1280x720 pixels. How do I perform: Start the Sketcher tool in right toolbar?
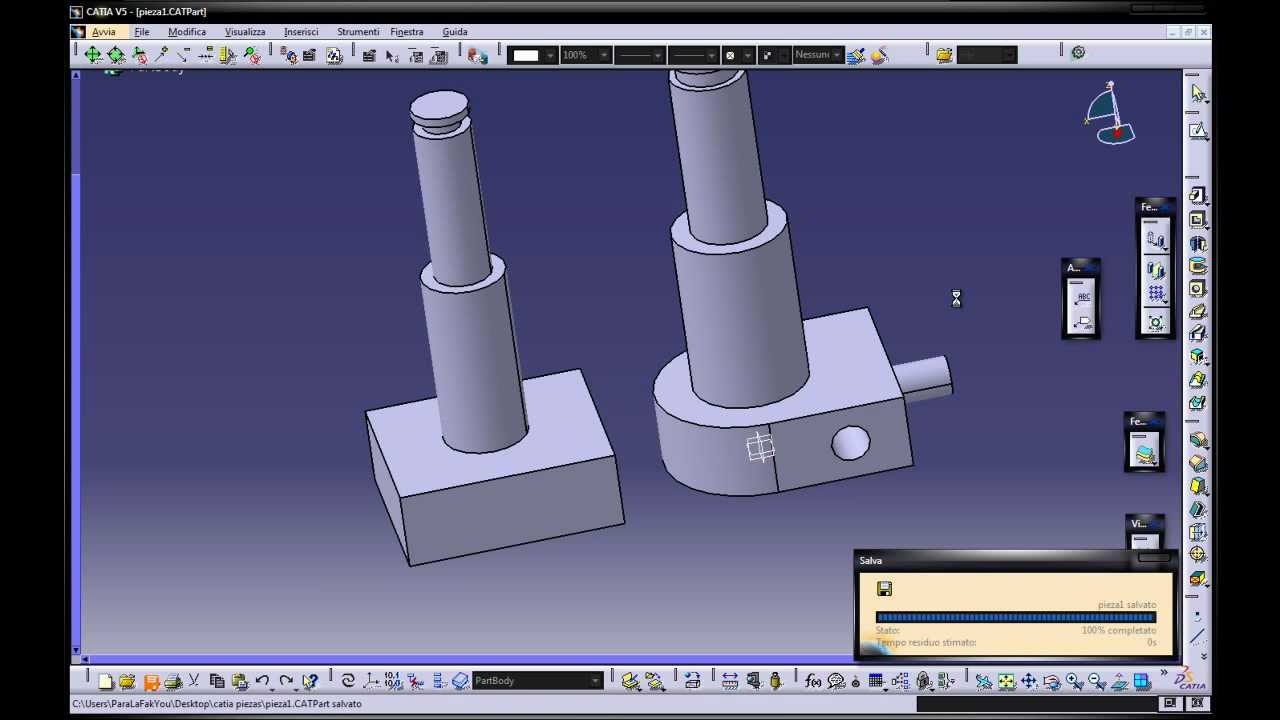(x=1198, y=131)
